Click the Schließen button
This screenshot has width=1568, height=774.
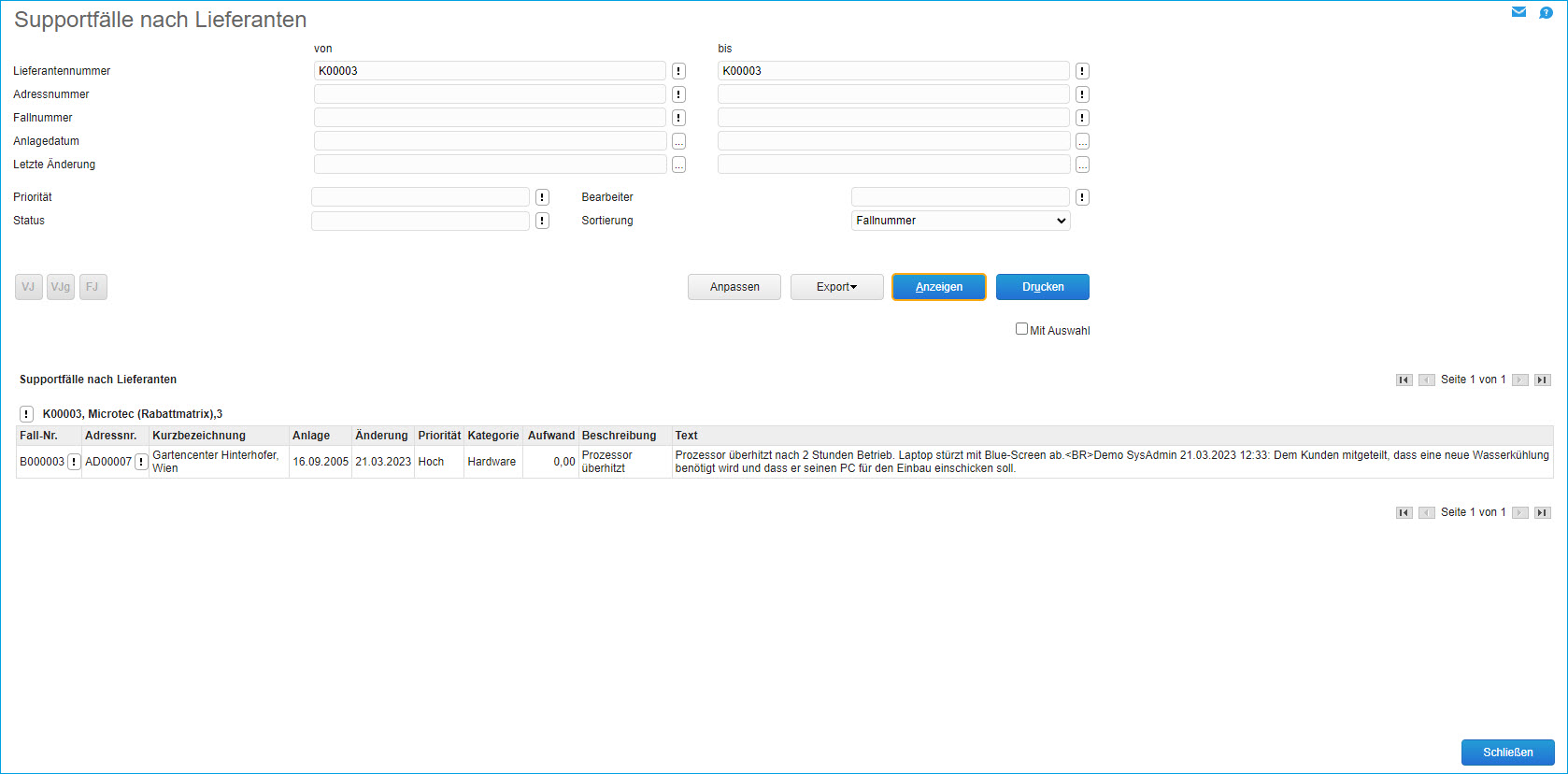coord(1507,752)
